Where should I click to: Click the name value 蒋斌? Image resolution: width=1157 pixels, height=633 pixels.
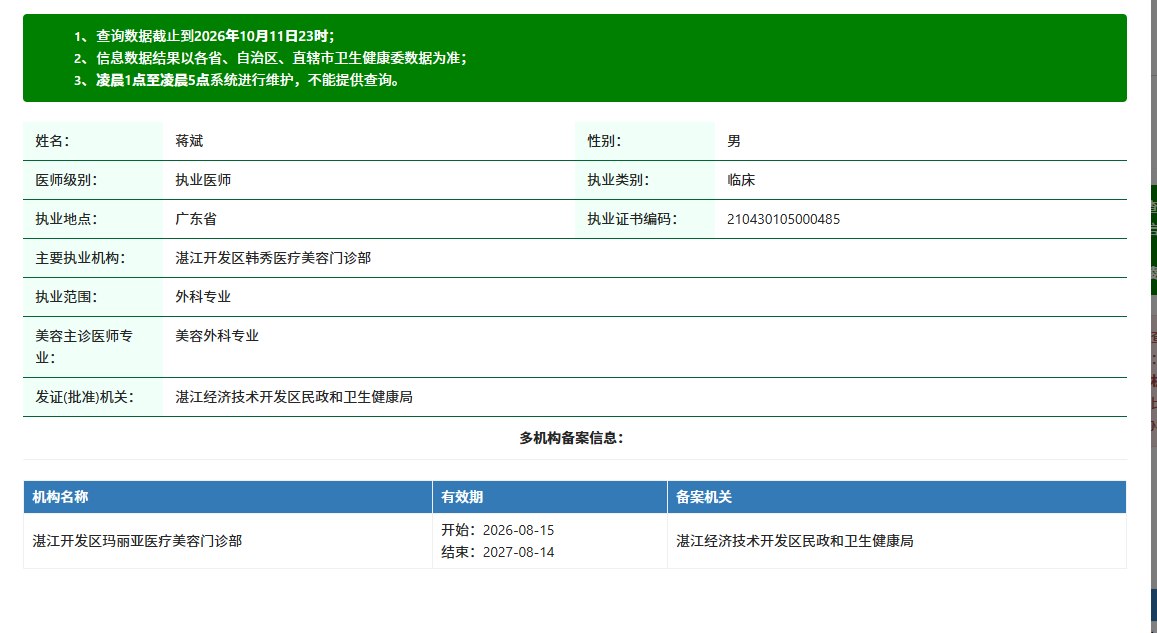189,141
